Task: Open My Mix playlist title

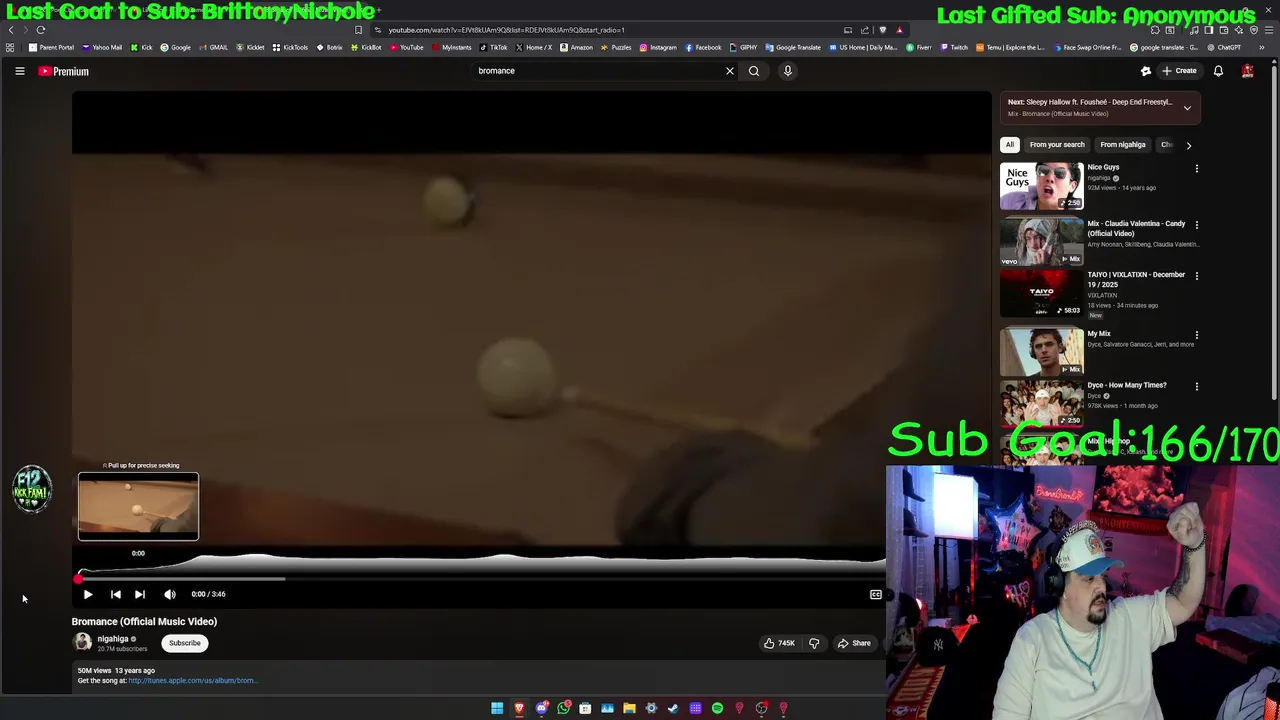Action: (1099, 334)
